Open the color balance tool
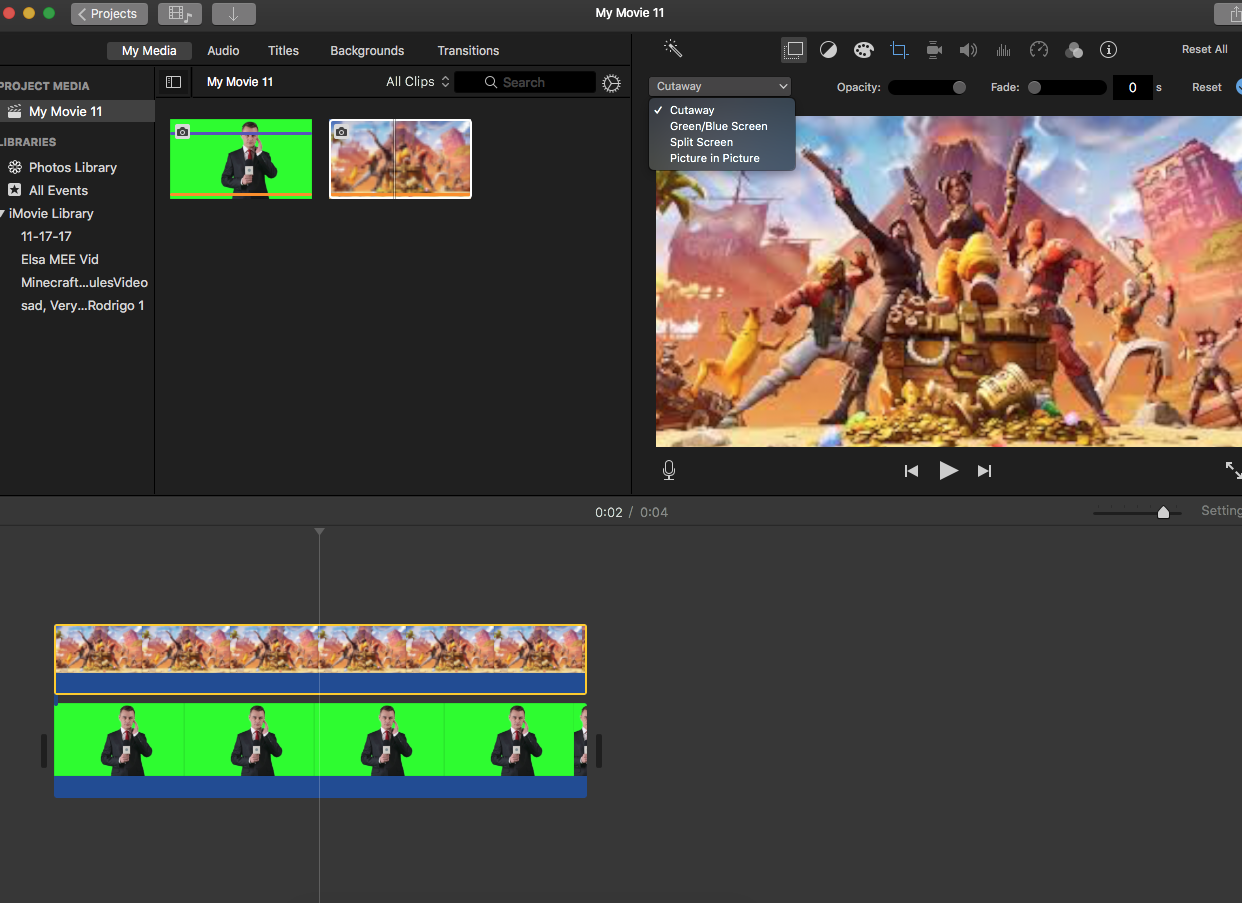 click(x=828, y=50)
